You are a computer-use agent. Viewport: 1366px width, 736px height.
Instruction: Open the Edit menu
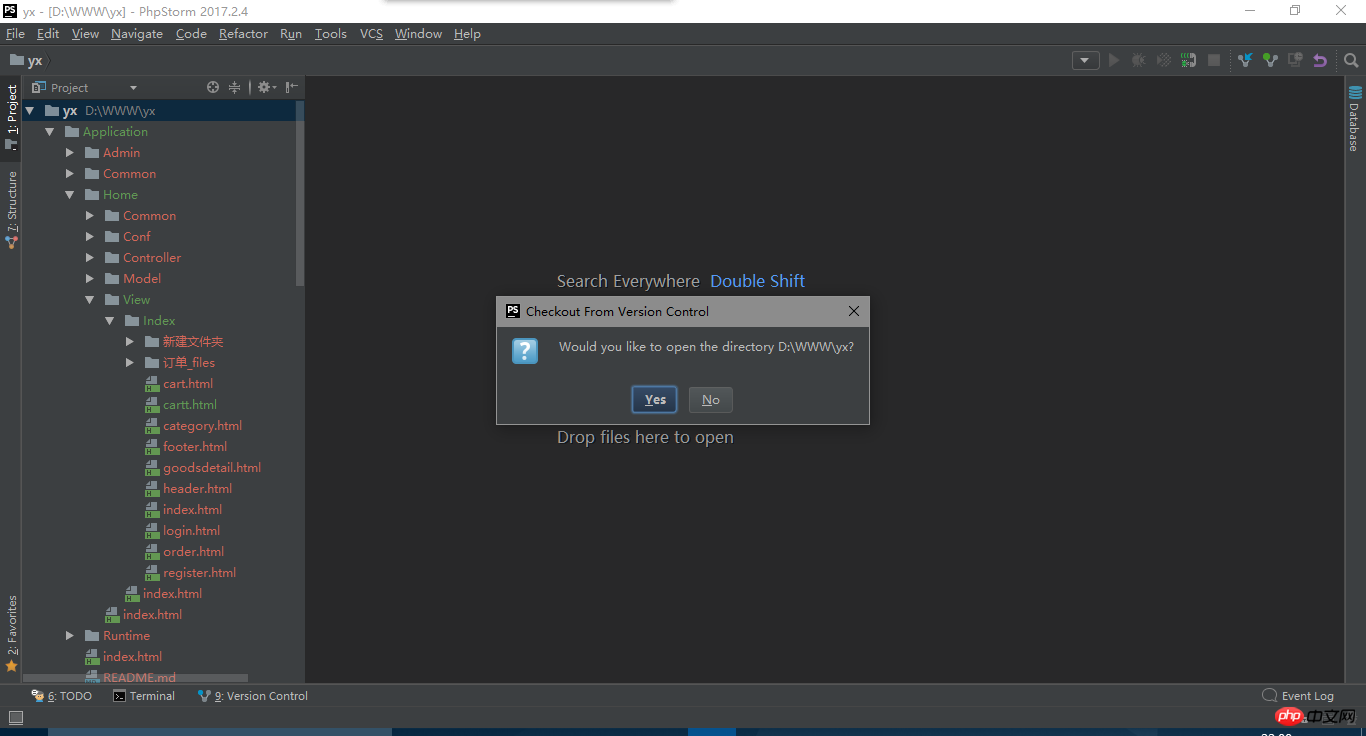(48, 33)
